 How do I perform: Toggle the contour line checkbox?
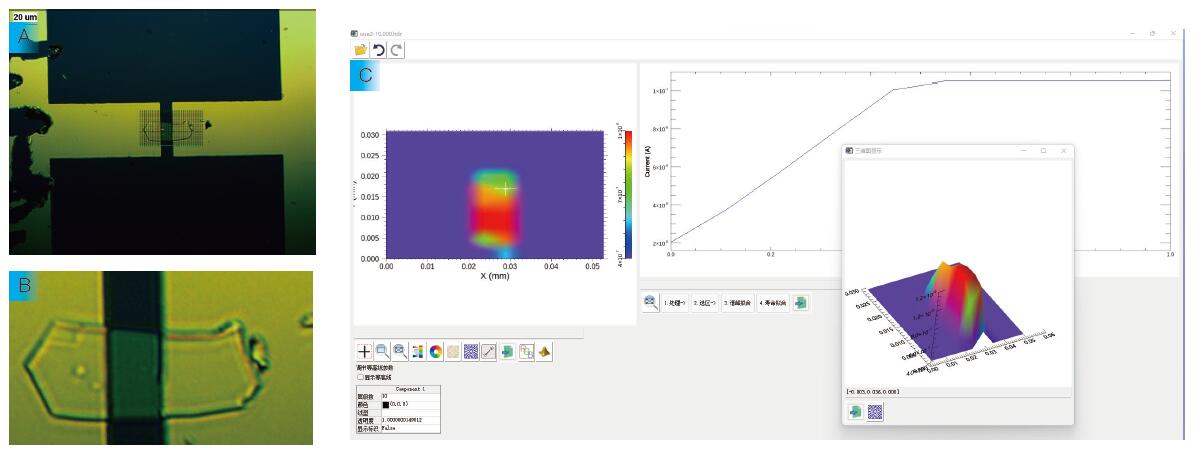coord(361,377)
